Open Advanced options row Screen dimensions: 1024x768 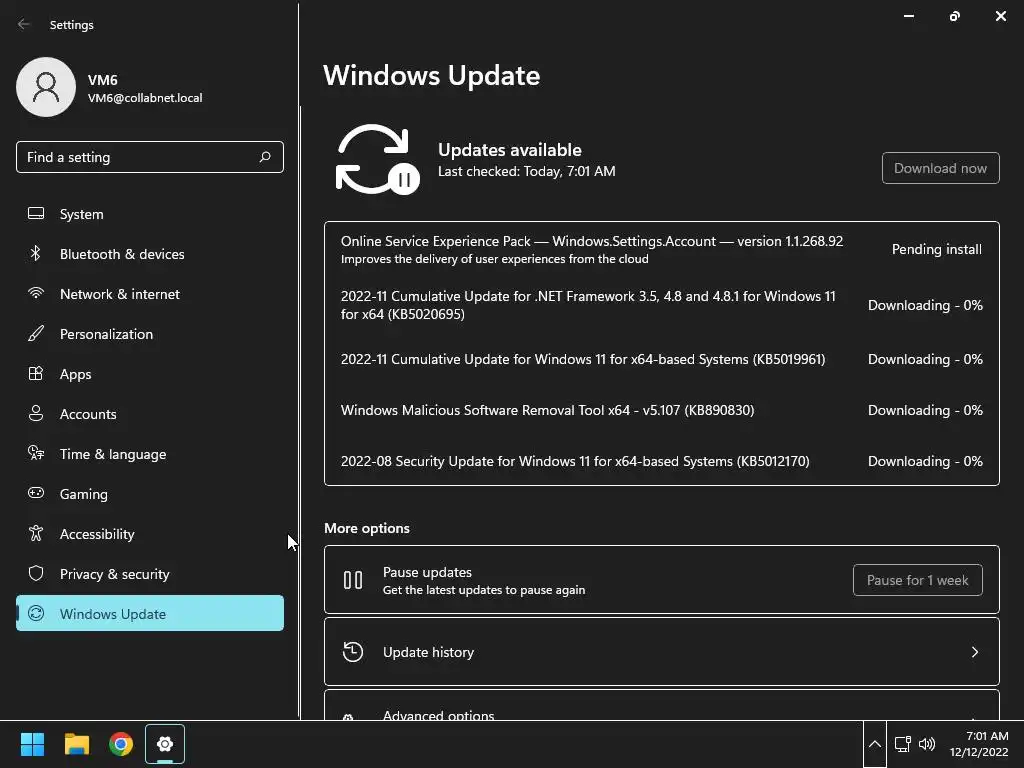coord(662,705)
